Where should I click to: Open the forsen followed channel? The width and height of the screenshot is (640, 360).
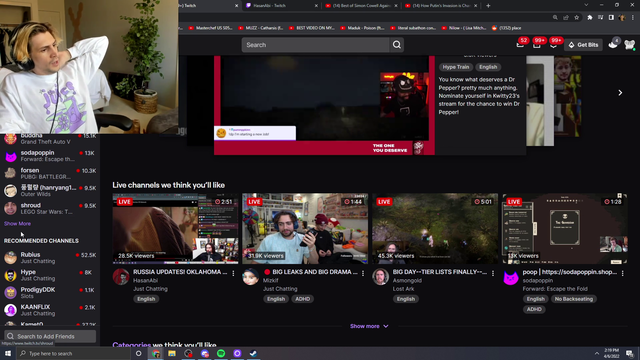click(50, 173)
